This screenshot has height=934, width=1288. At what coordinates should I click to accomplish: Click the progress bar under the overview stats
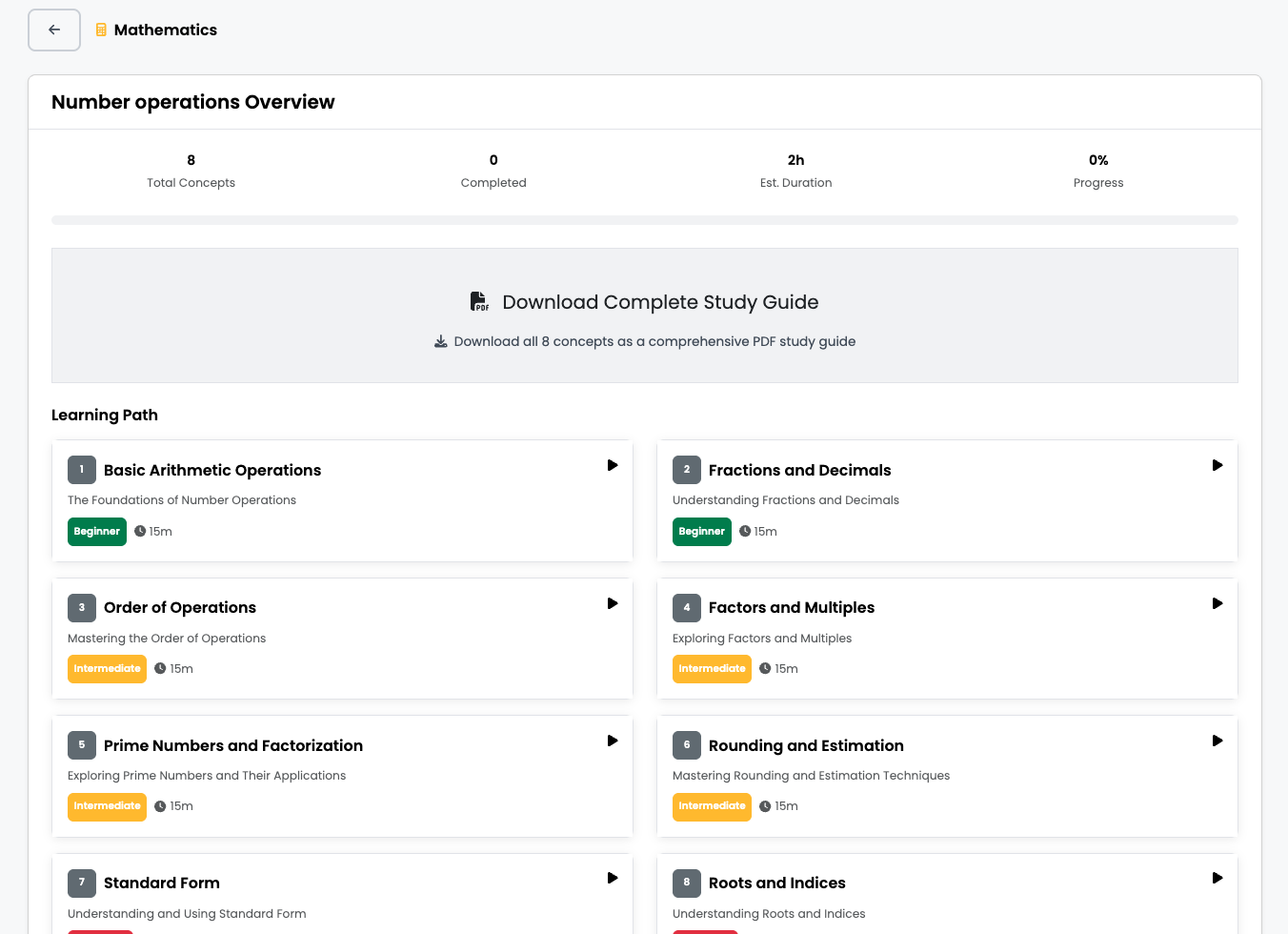645,219
